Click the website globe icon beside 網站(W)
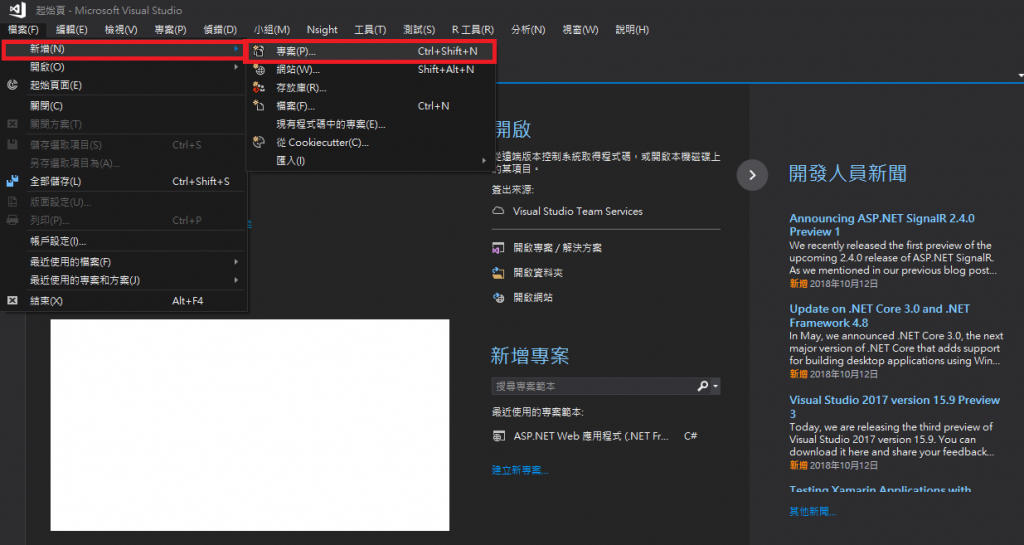 [x=259, y=69]
